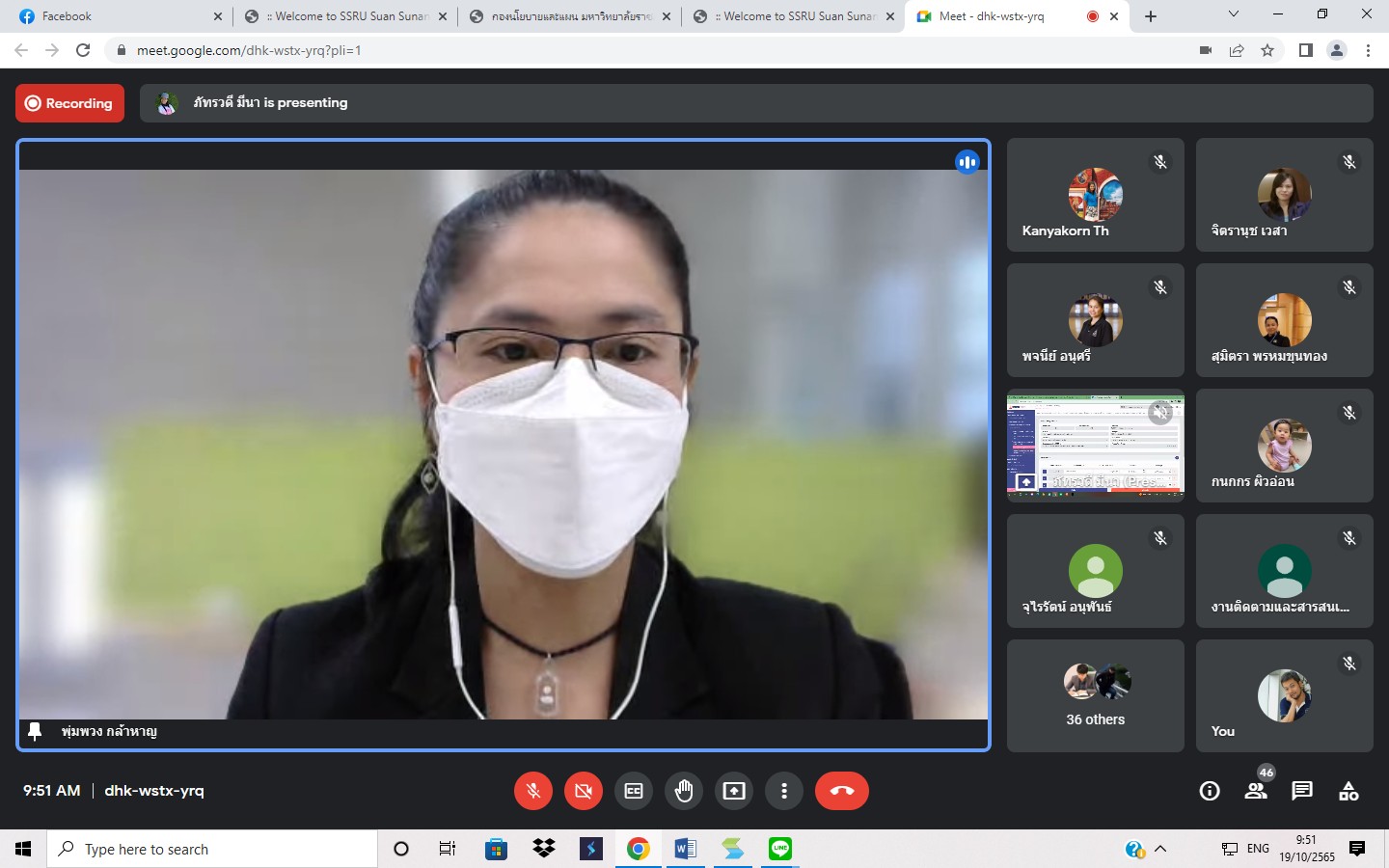Open the Activities icon
Viewport: 1389px width, 868px height.
pyautogui.click(x=1348, y=791)
